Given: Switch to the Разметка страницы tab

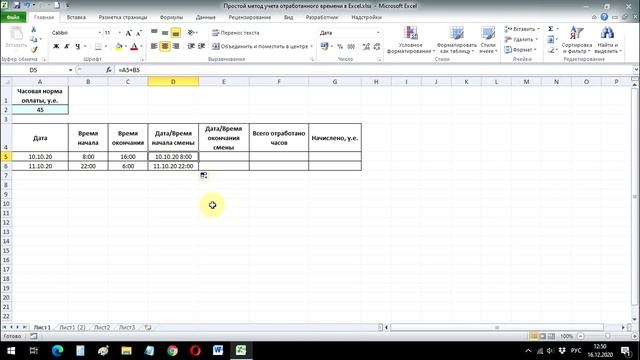Looking at the screenshot, I should pos(123,17).
